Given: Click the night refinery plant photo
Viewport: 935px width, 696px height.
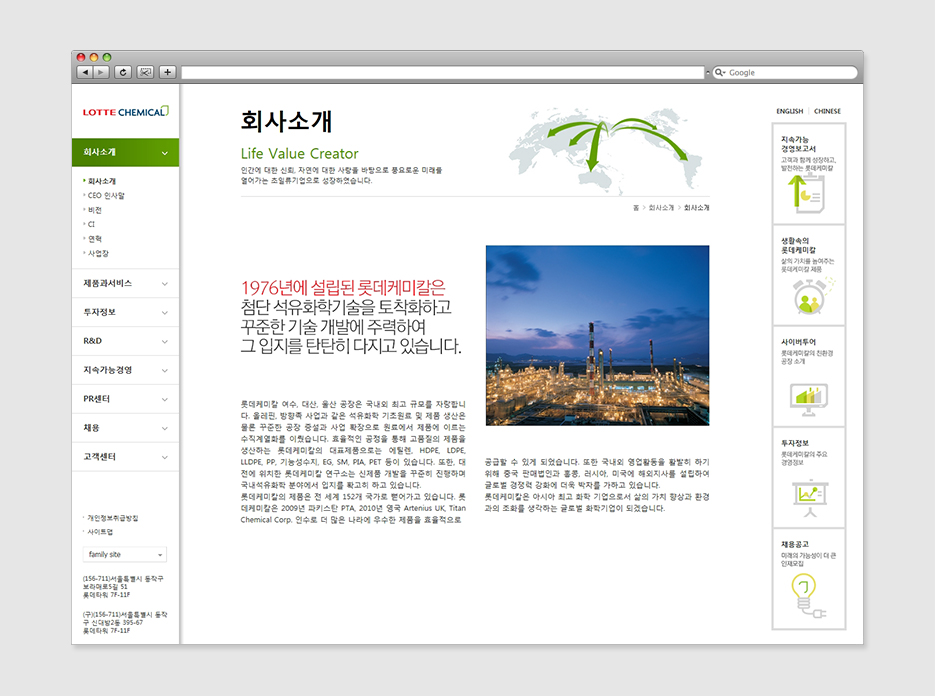Looking at the screenshot, I should tap(597, 335).
